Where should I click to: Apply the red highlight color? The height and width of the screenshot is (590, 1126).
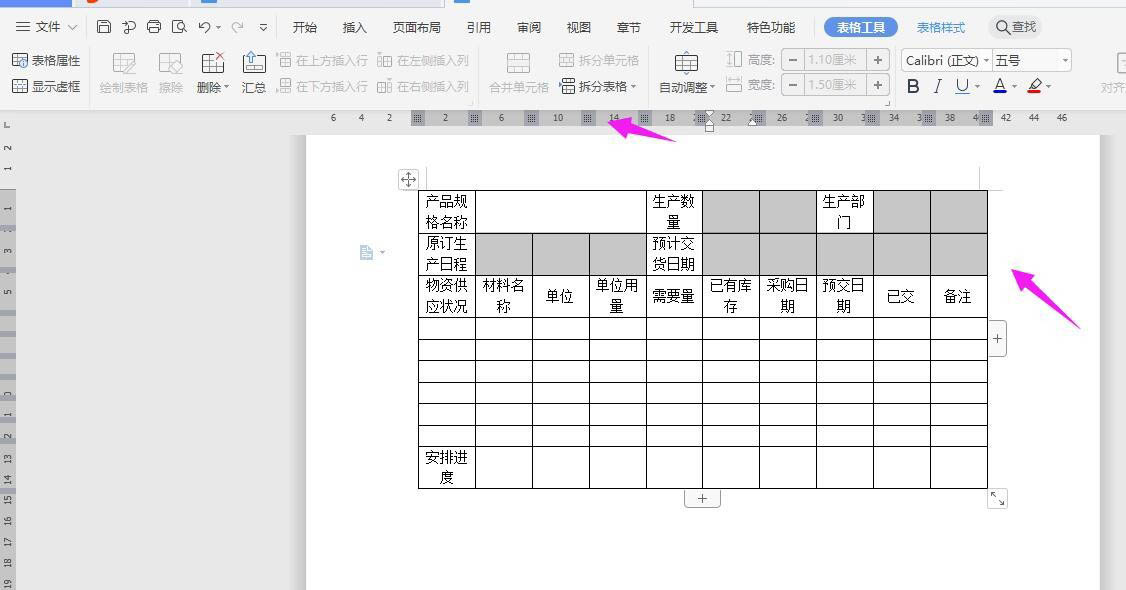1034,87
